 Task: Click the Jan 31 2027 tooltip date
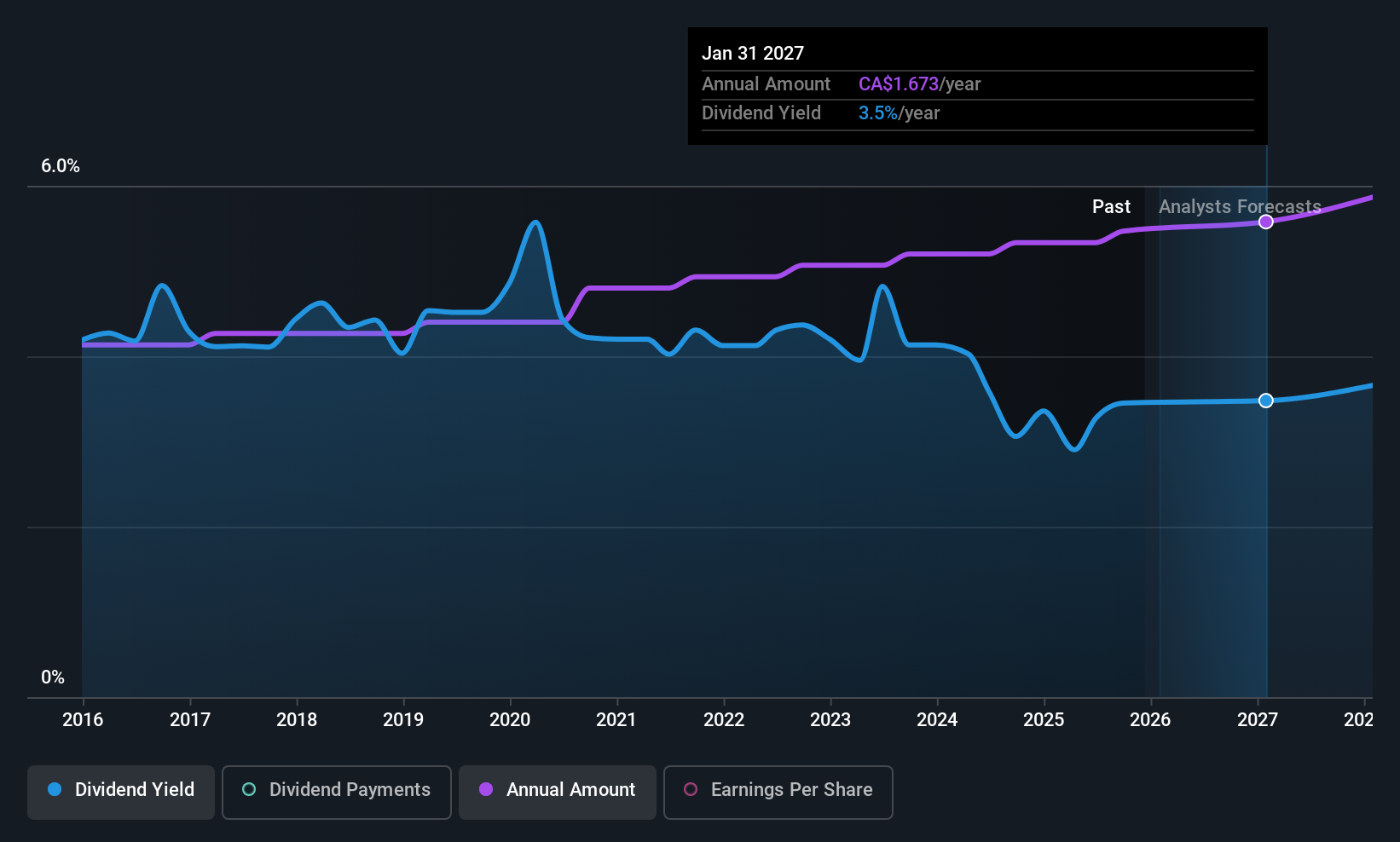pos(753,54)
